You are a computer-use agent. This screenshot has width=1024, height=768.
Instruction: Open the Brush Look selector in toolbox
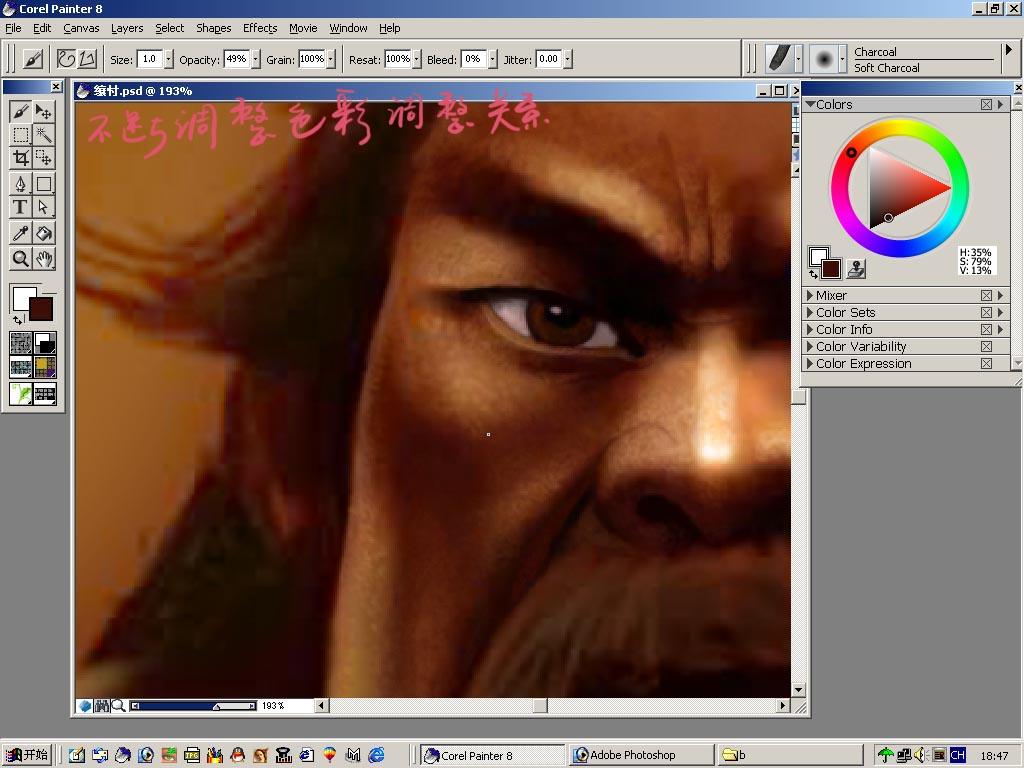[x=45, y=394]
